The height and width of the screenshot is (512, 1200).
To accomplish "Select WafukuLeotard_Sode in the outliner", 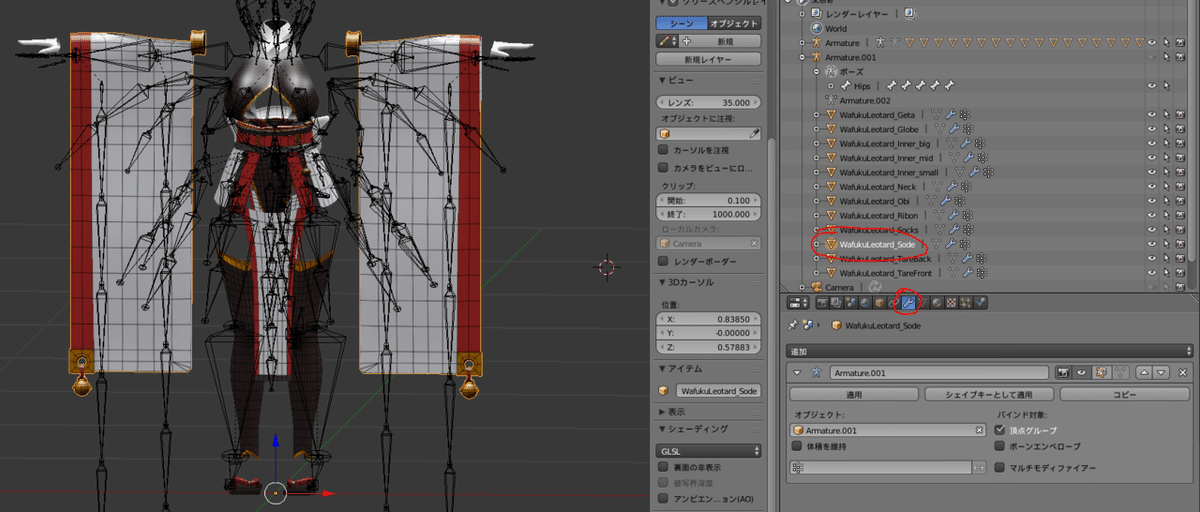I will [876, 244].
